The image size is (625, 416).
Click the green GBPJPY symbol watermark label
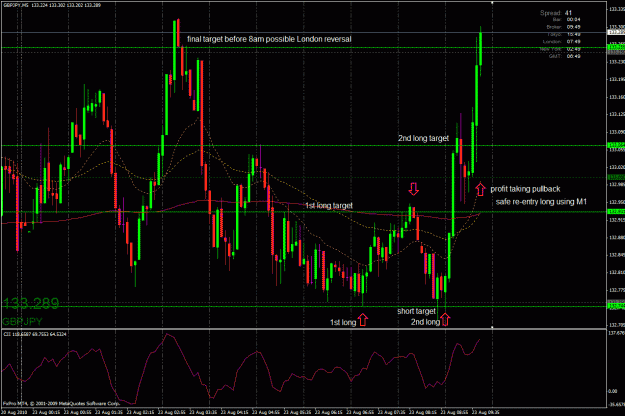coord(22,322)
